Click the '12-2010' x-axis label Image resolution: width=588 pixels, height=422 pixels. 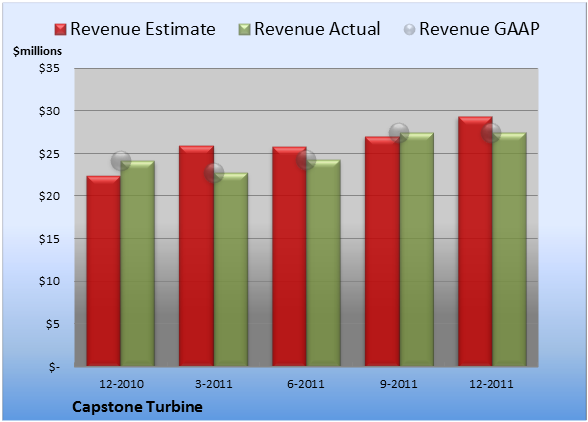click(x=121, y=384)
